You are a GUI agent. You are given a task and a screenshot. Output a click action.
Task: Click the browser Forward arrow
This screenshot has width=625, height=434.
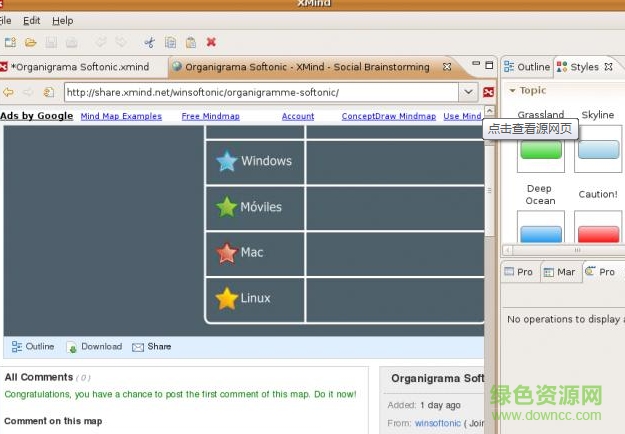(28, 92)
